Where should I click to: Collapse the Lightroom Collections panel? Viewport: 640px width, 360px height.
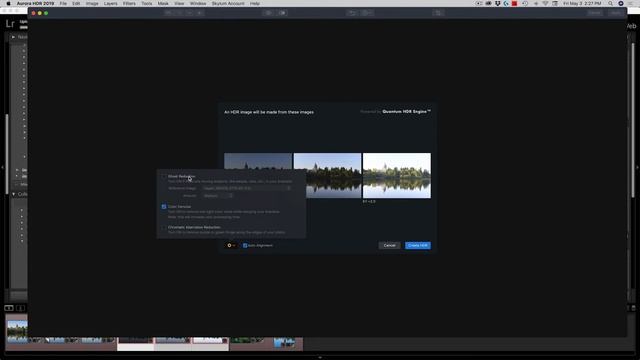pyautogui.click(x=13, y=194)
